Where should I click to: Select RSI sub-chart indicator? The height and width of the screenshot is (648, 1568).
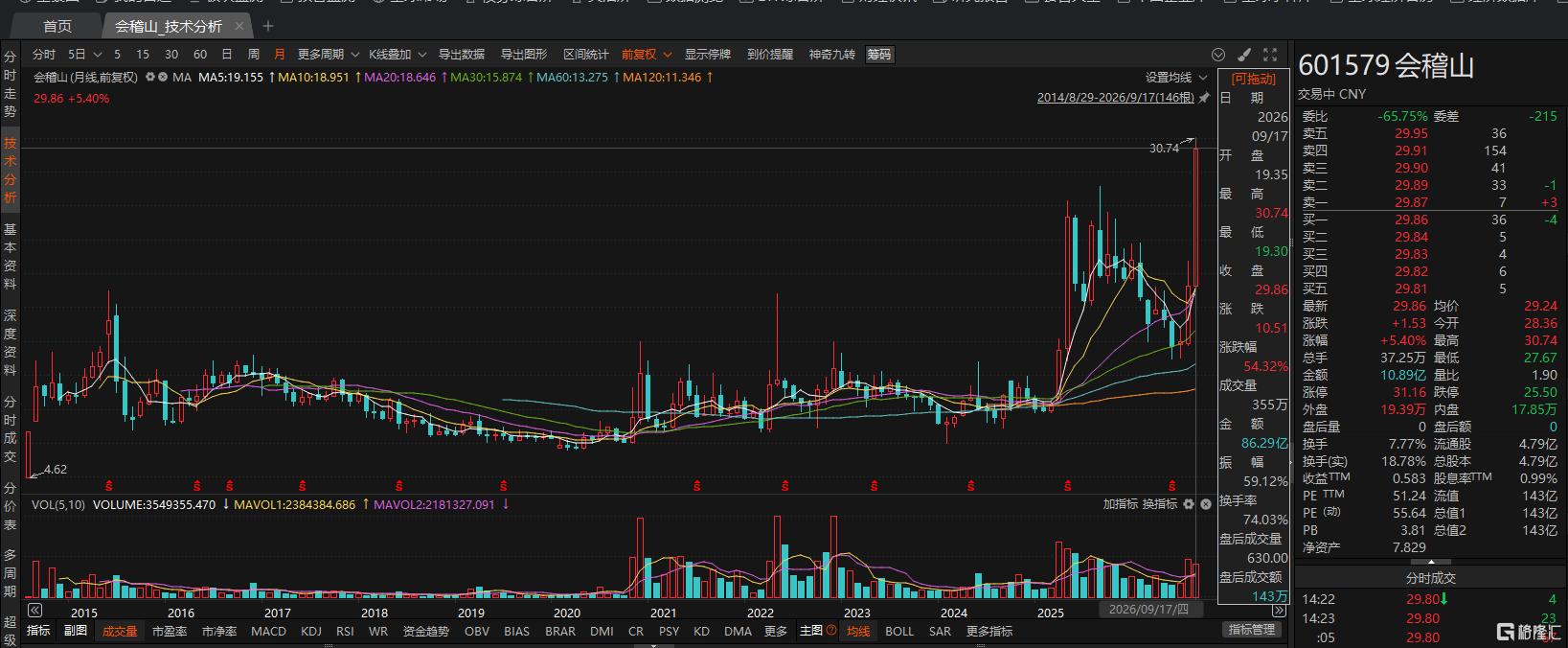[345, 631]
